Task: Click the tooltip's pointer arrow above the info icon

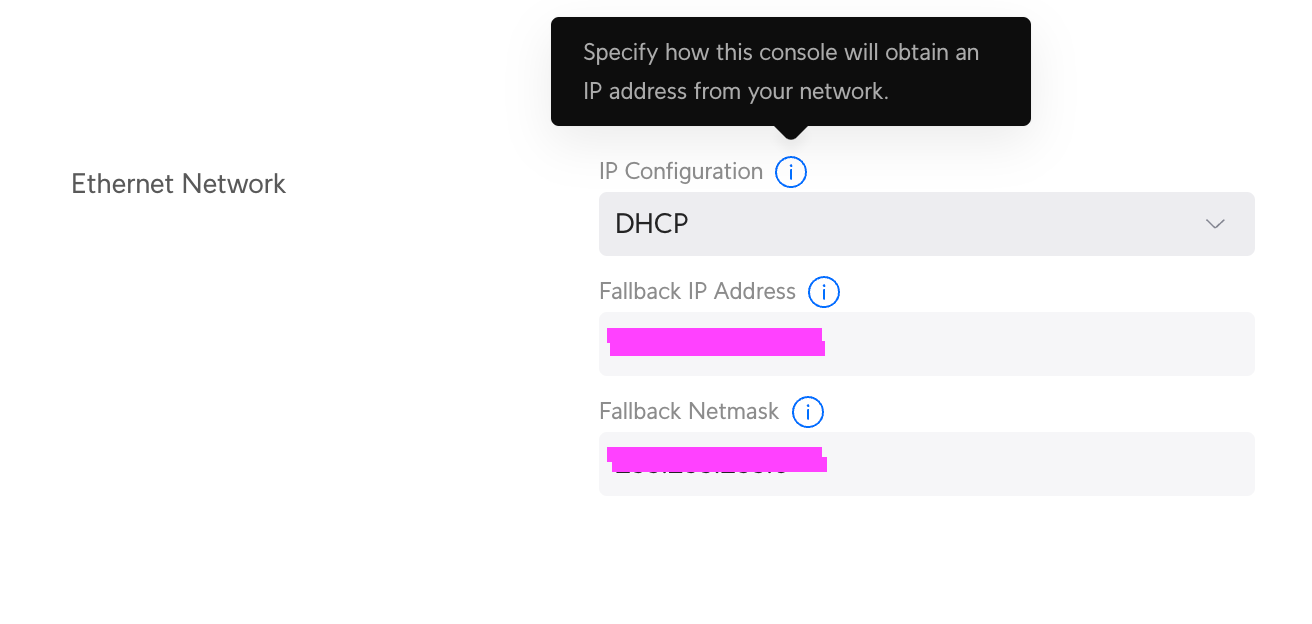Action: point(791,132)
